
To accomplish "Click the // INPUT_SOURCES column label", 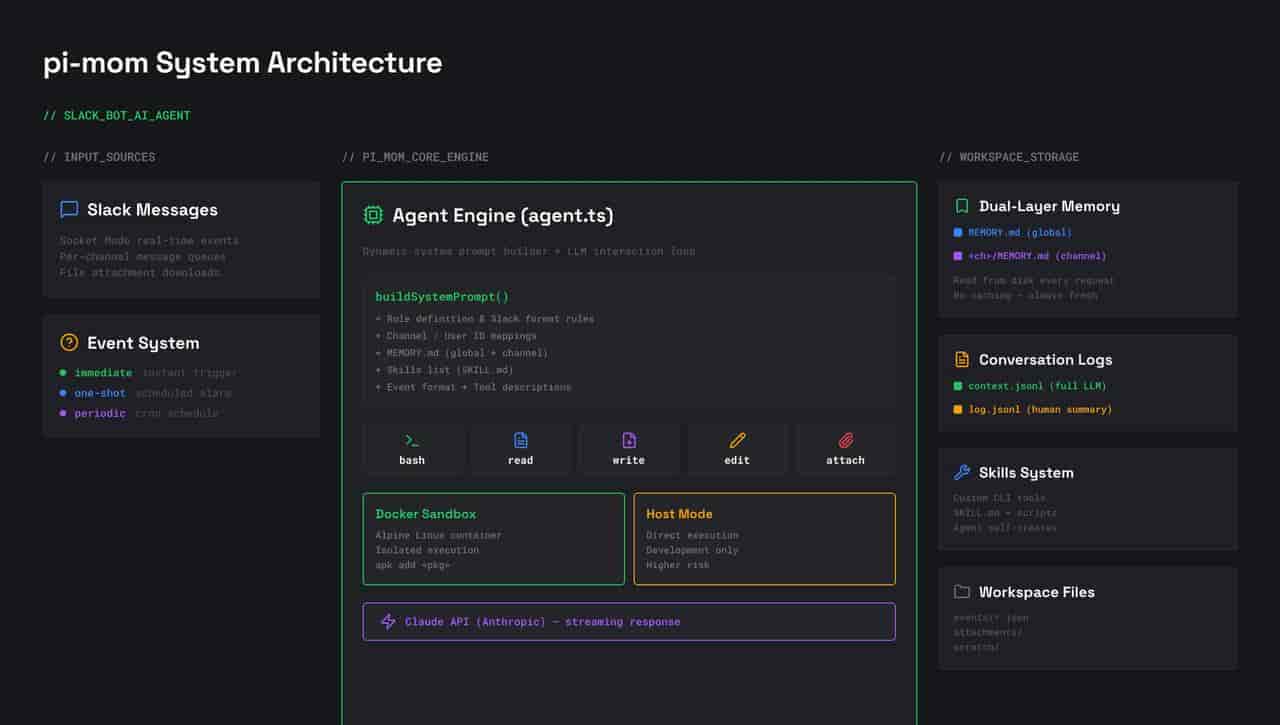I will tap(99, 157).
